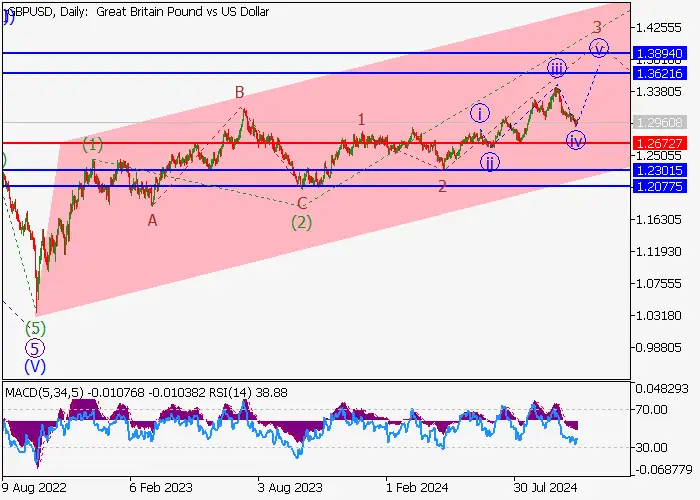Click the 1.25055 price axis value

658,156
